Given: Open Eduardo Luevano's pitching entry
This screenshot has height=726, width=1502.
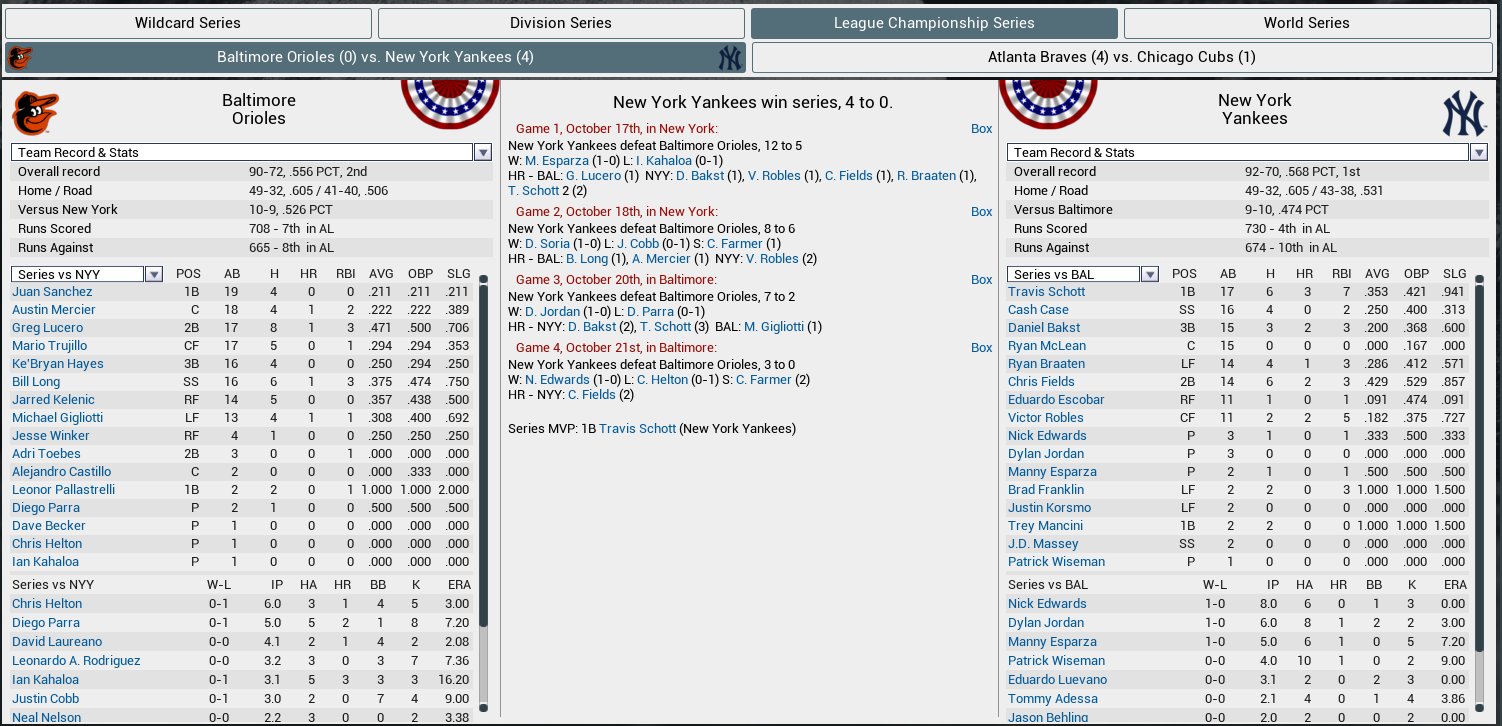Looking at the screenshot, I should click(x=1056, y=680).
